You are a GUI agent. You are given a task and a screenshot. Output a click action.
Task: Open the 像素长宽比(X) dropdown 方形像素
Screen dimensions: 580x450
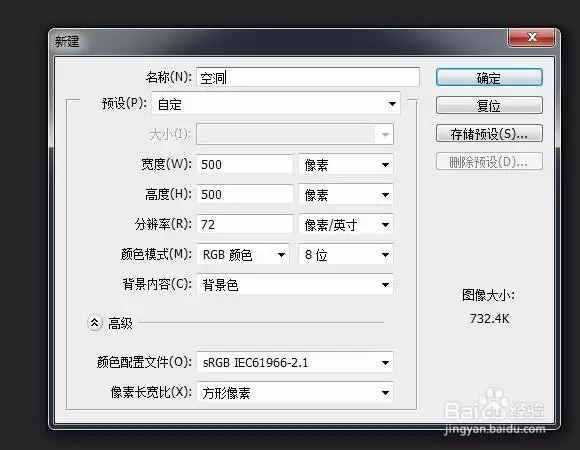tap(295, 392)
